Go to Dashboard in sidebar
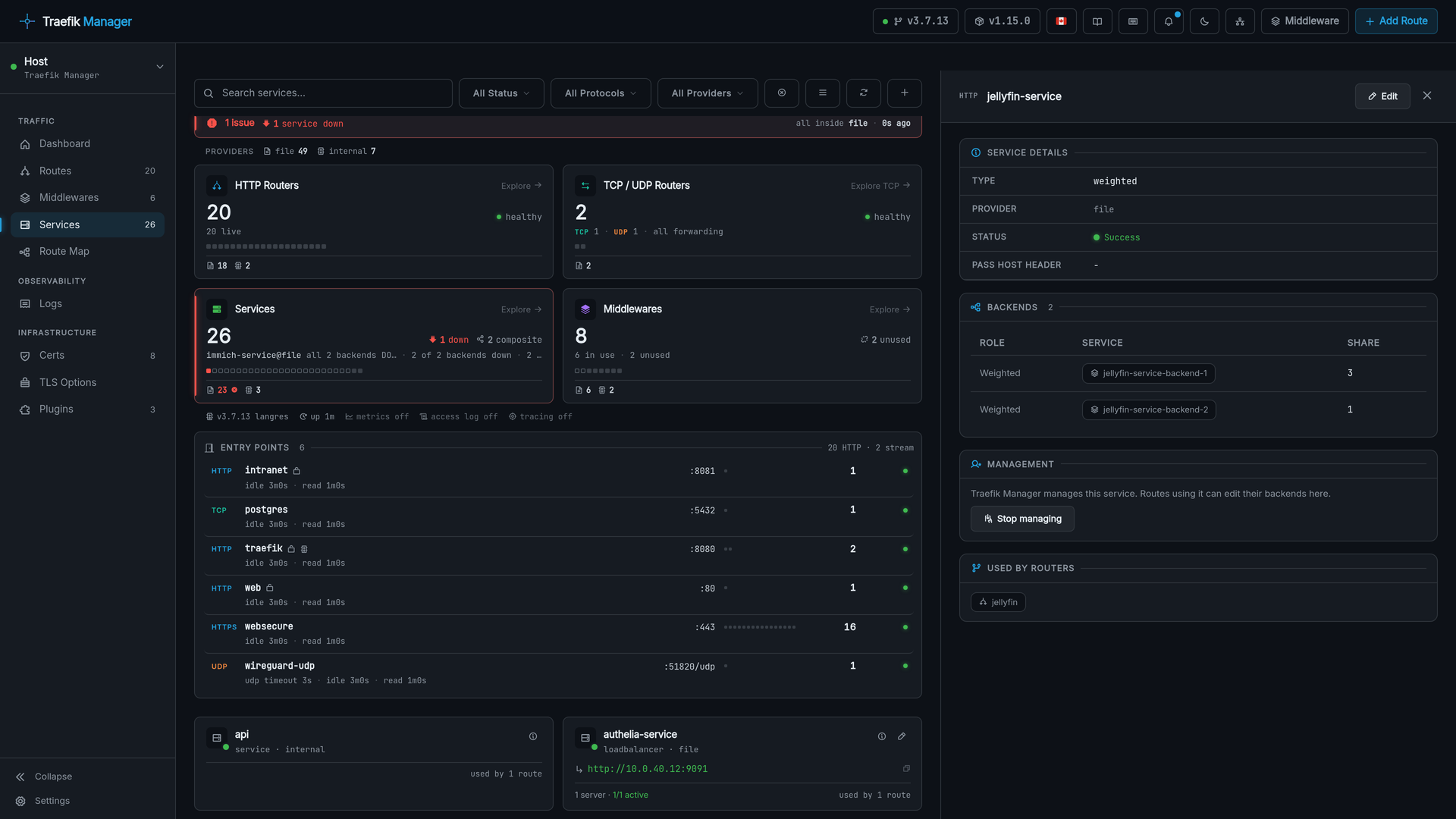 (x=87, y=144)
